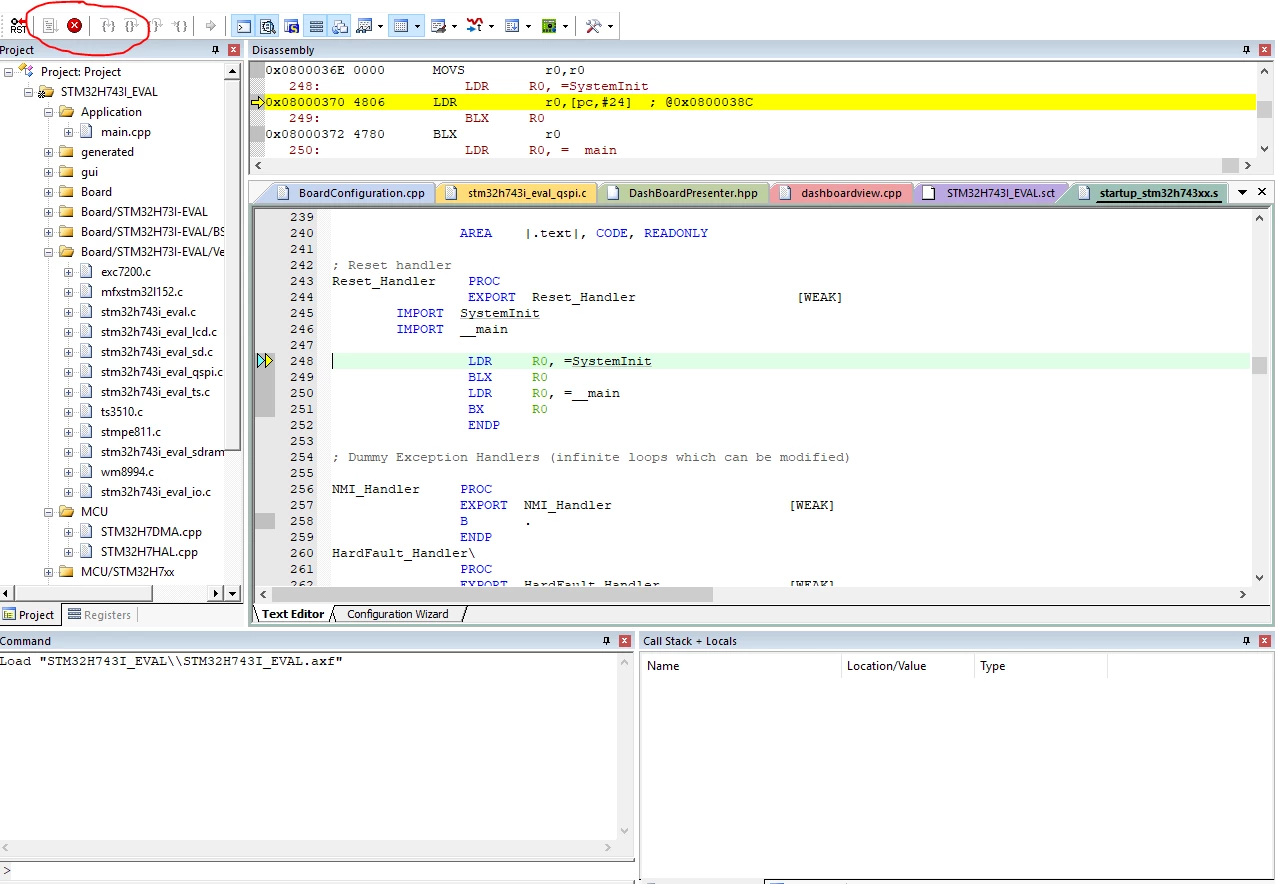Image resolution: width=1275 pixels, height=884 pixels.
Task: Expand the gui folder node
Action: pyautogui.click(x=49, y=172)
